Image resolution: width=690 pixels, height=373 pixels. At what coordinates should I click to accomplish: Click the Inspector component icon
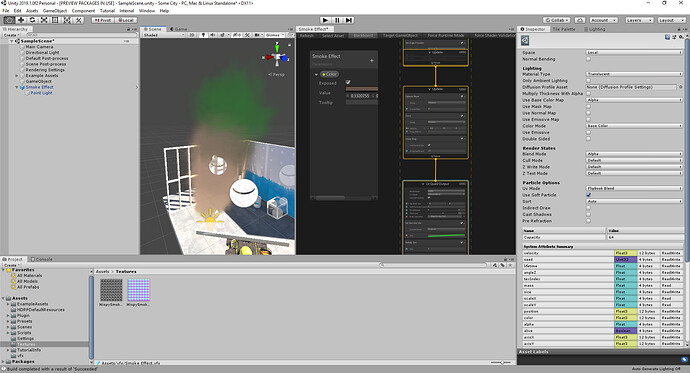(525, 40)
